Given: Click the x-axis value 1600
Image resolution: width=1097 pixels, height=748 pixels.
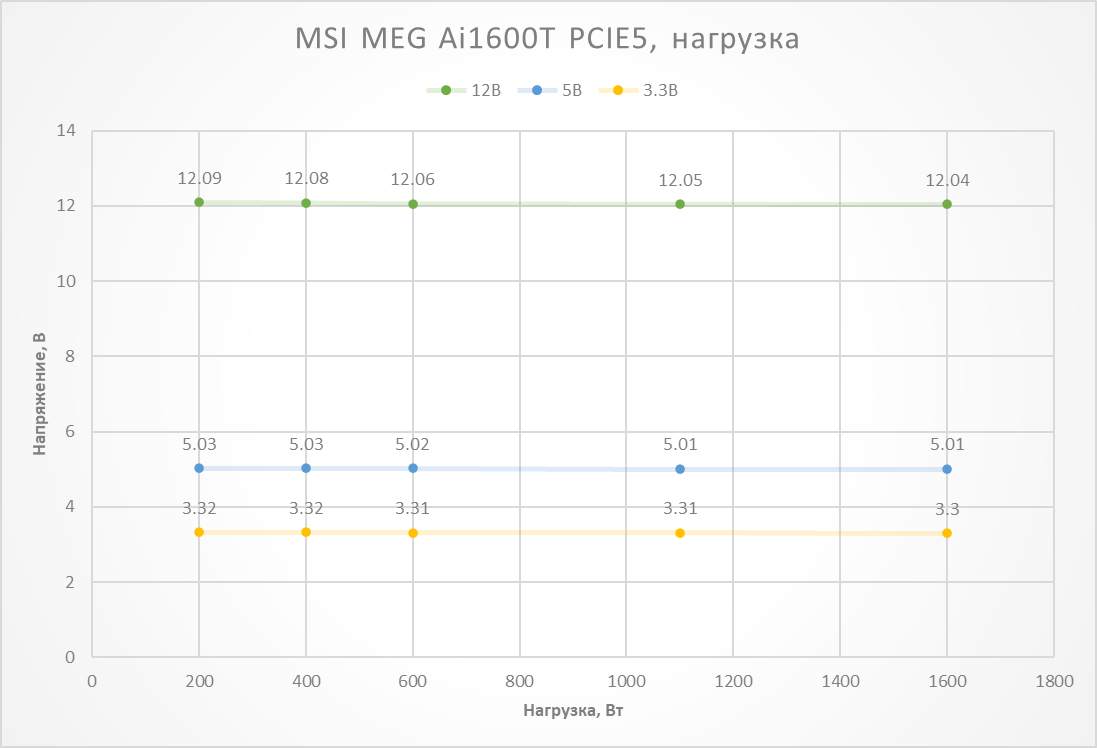Looking at the screenshot, I should [x=947, y=682].
